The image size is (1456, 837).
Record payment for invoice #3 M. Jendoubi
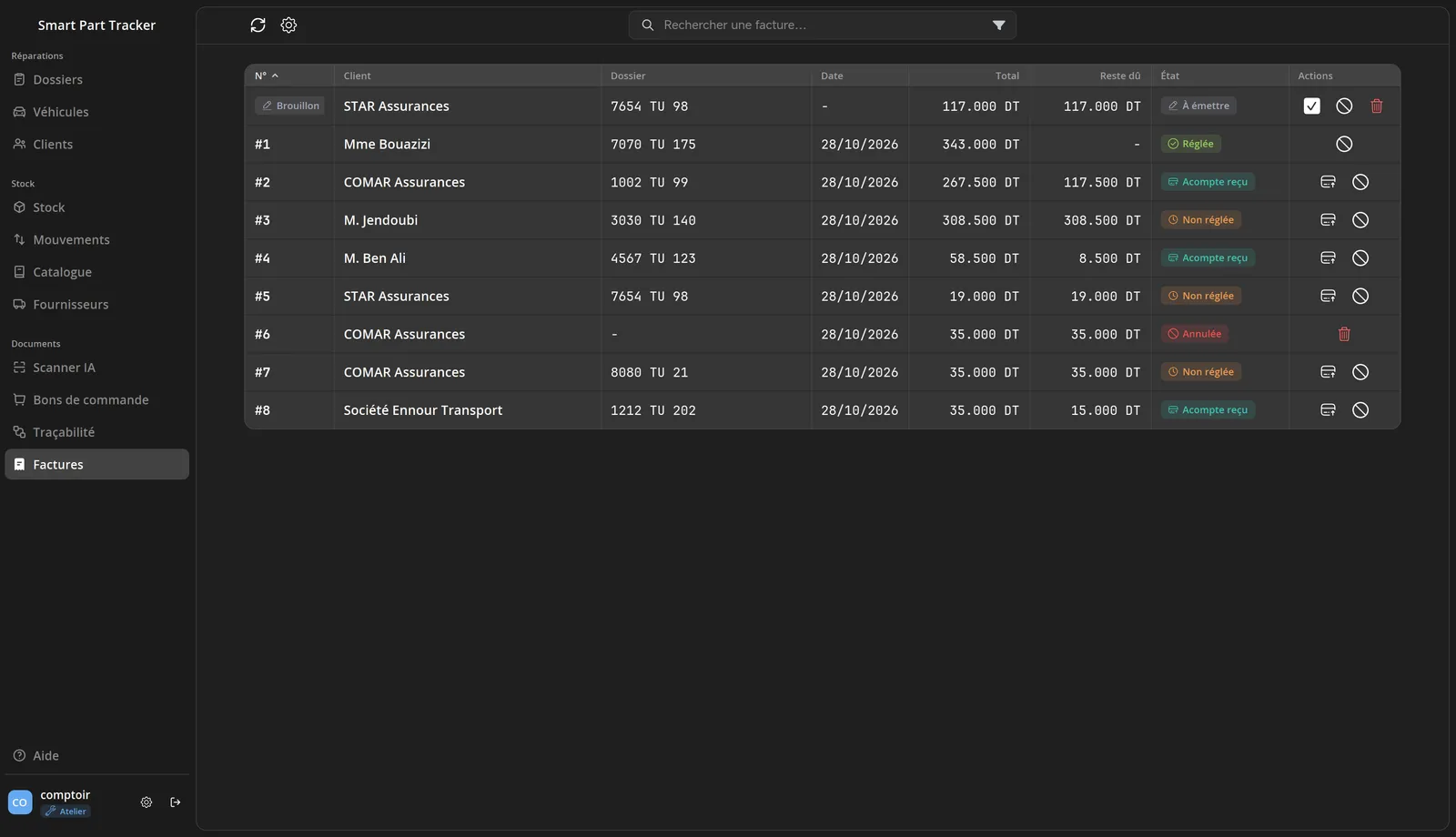pyautogui.click(x=1328, y=220)
